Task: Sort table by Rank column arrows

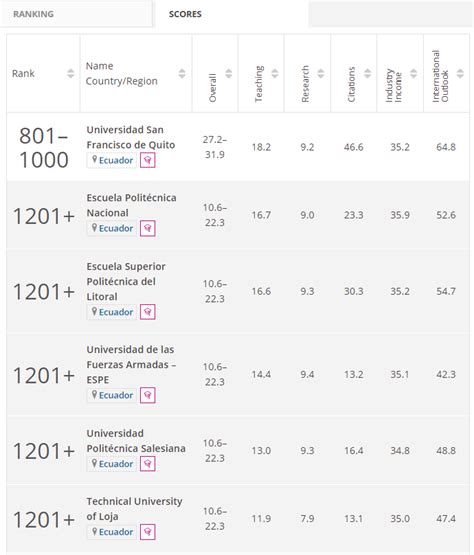Action: click(x=71, y=73)
